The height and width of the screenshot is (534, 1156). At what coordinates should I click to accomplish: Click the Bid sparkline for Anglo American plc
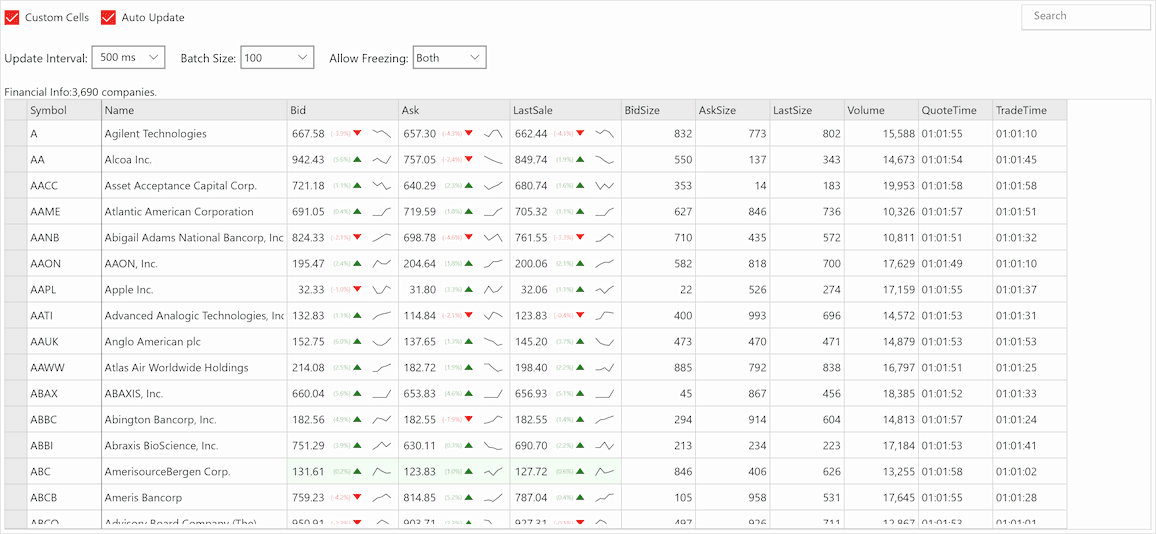(382, 341)
